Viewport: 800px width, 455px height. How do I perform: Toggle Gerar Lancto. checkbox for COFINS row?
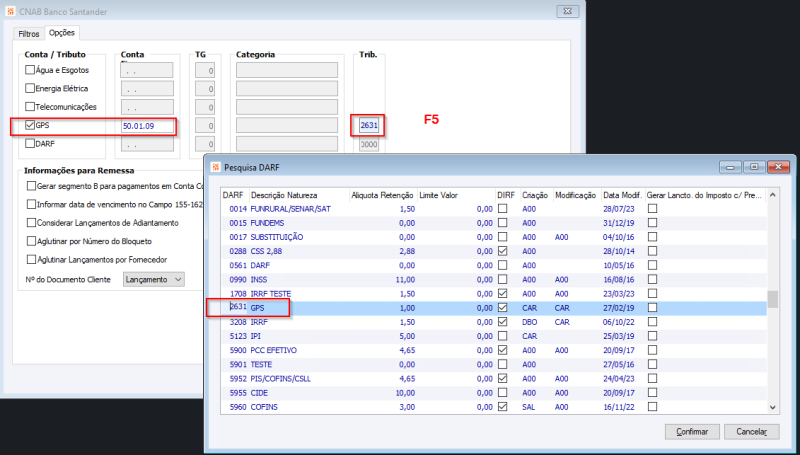(x=652, y=407)
